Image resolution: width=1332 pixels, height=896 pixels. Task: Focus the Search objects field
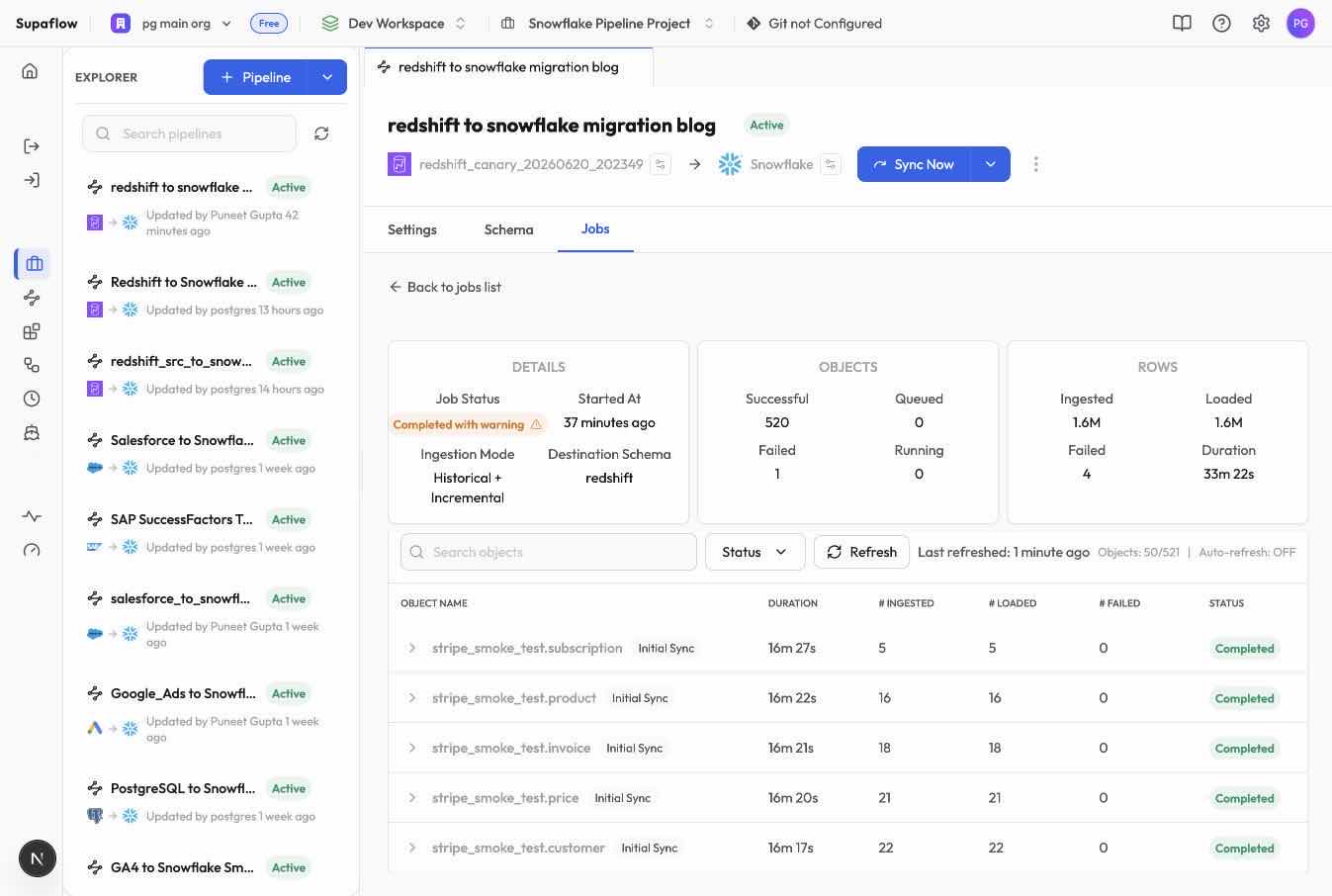[549, 552]
